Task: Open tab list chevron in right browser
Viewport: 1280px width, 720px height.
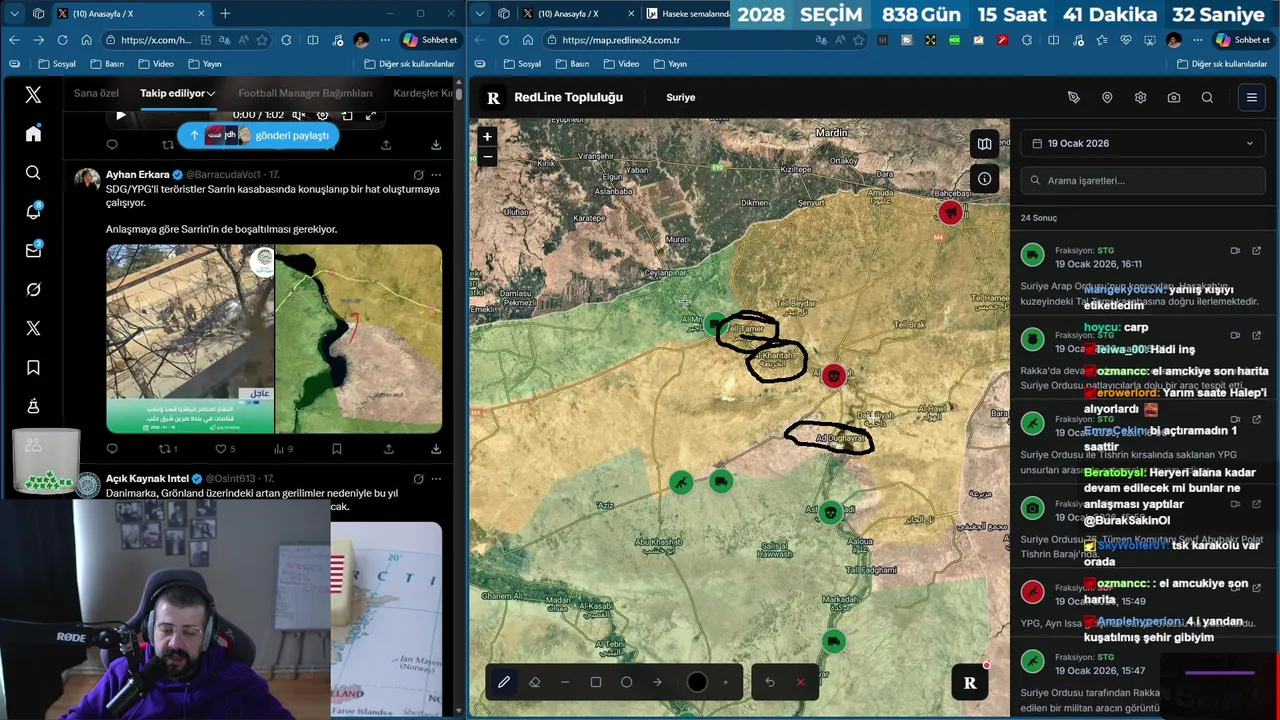Action: click(x=481, y=14)
